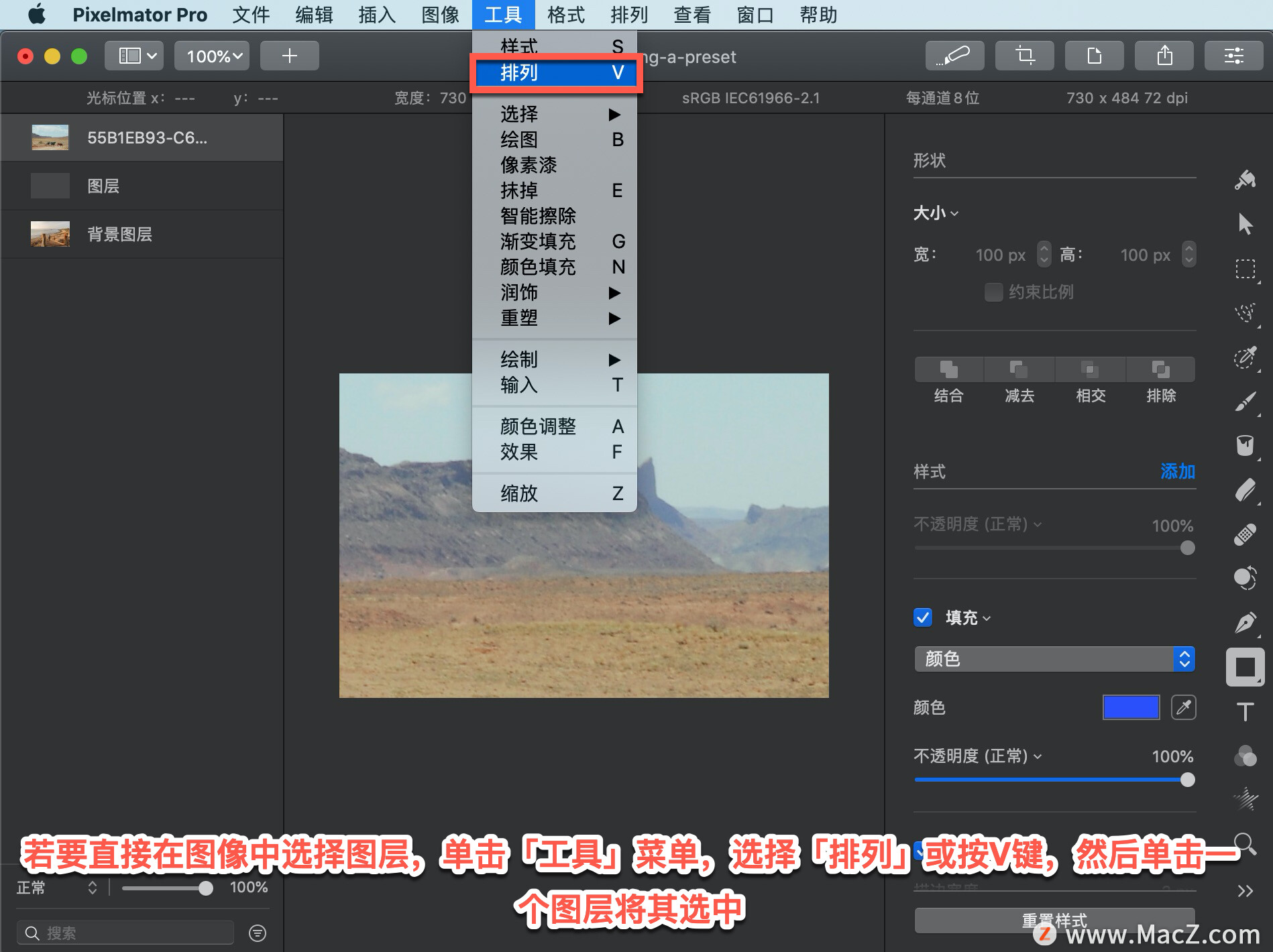Open the layer filter icon by search

point(258,933)
